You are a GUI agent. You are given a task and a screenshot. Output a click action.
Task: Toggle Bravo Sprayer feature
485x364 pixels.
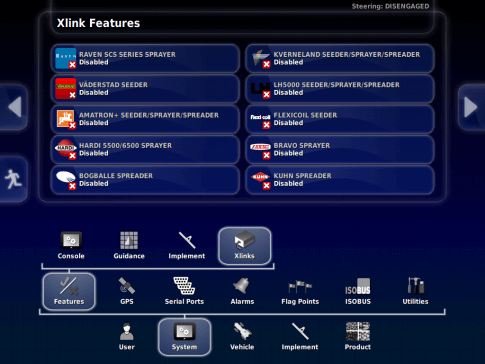pyautogui.click(x=340, y=149)
